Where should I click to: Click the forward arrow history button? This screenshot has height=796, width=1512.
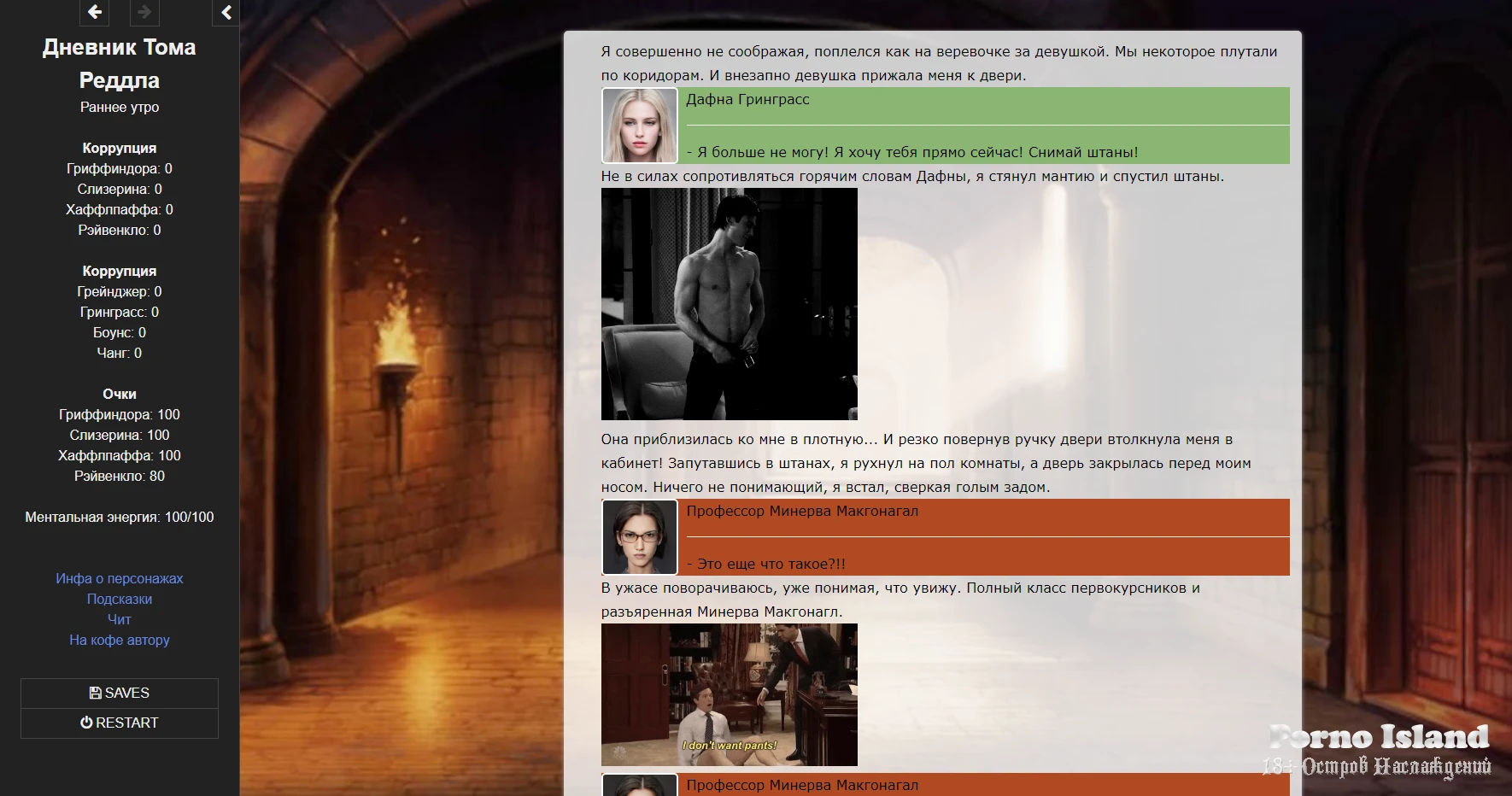tap(144, 12)
